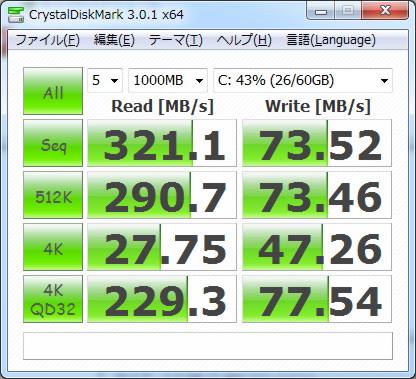
Task: Click the disabled maximize window button
Action: click(x=348, y=11)
